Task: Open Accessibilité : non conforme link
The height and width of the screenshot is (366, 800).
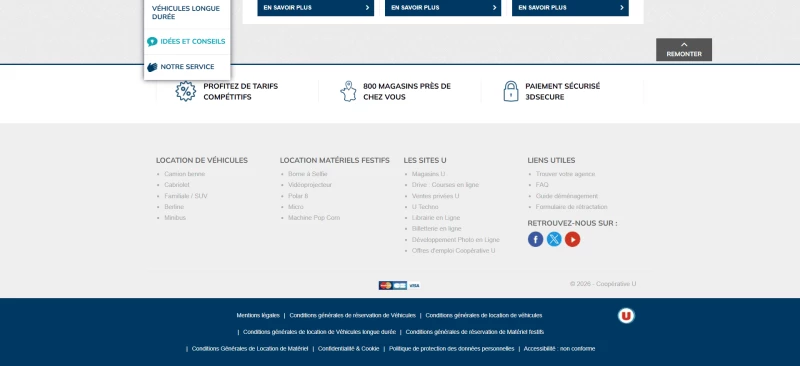Action: (x=559, y=349)
